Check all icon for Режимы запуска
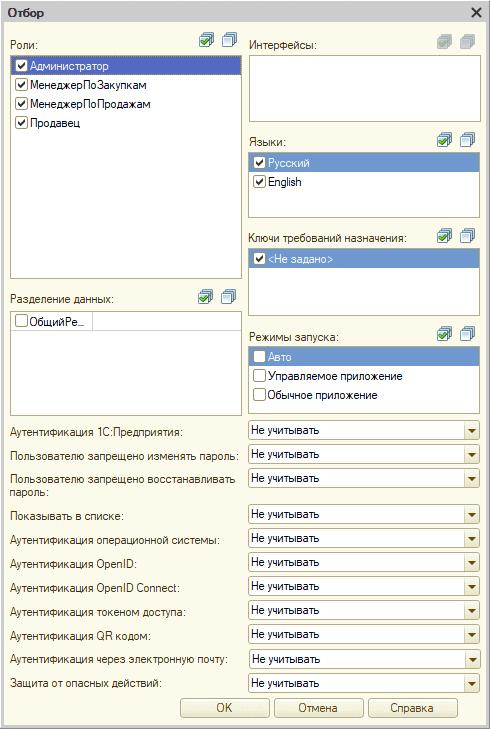 444,333
